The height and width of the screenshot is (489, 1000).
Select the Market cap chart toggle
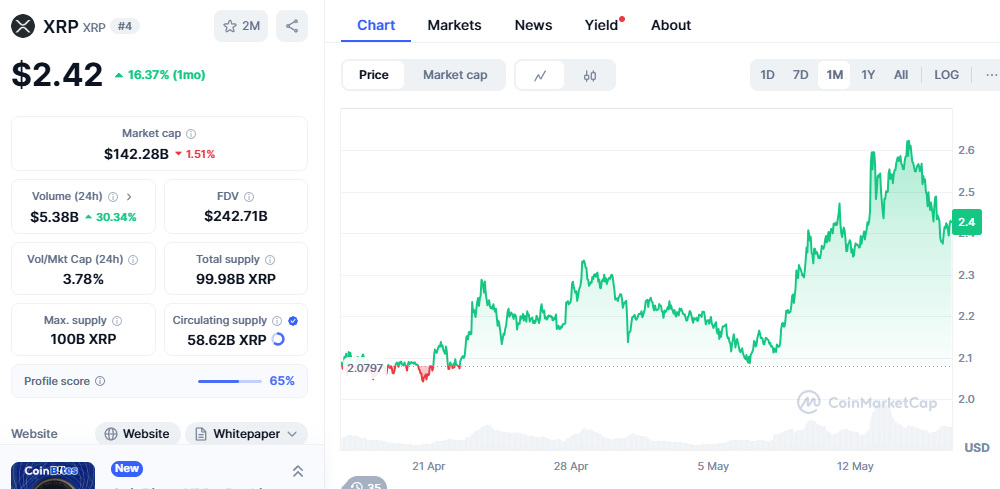click(x=455, y=75)
